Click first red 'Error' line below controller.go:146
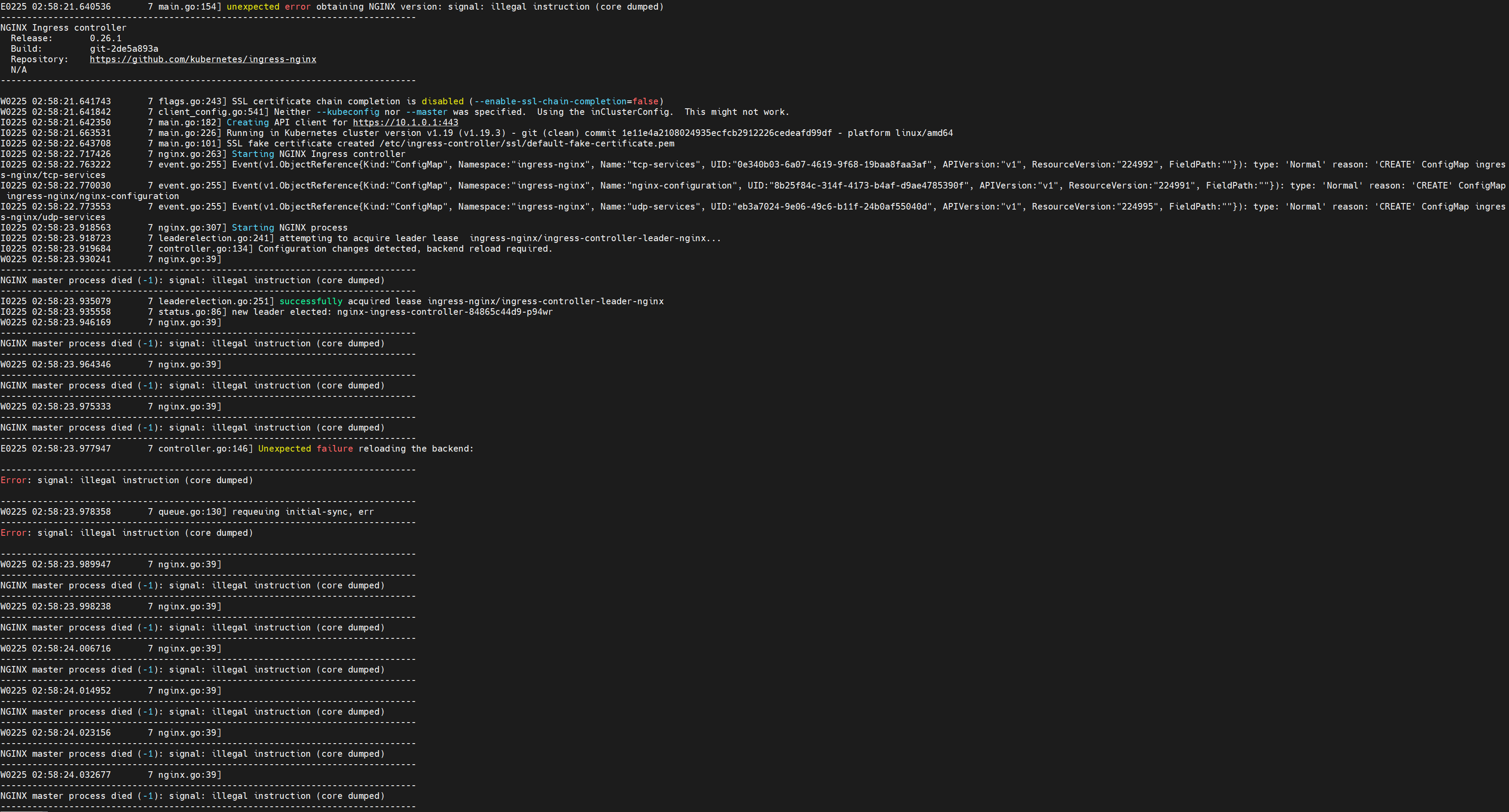 coord(126,480)
